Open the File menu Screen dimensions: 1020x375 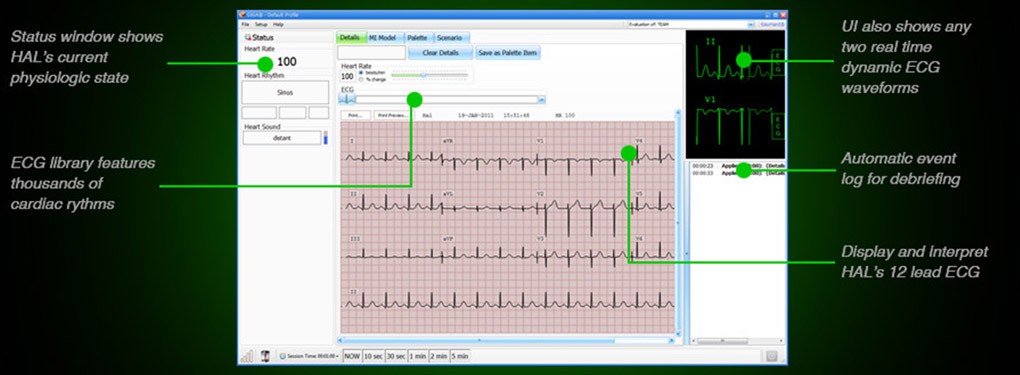point(245,24)
